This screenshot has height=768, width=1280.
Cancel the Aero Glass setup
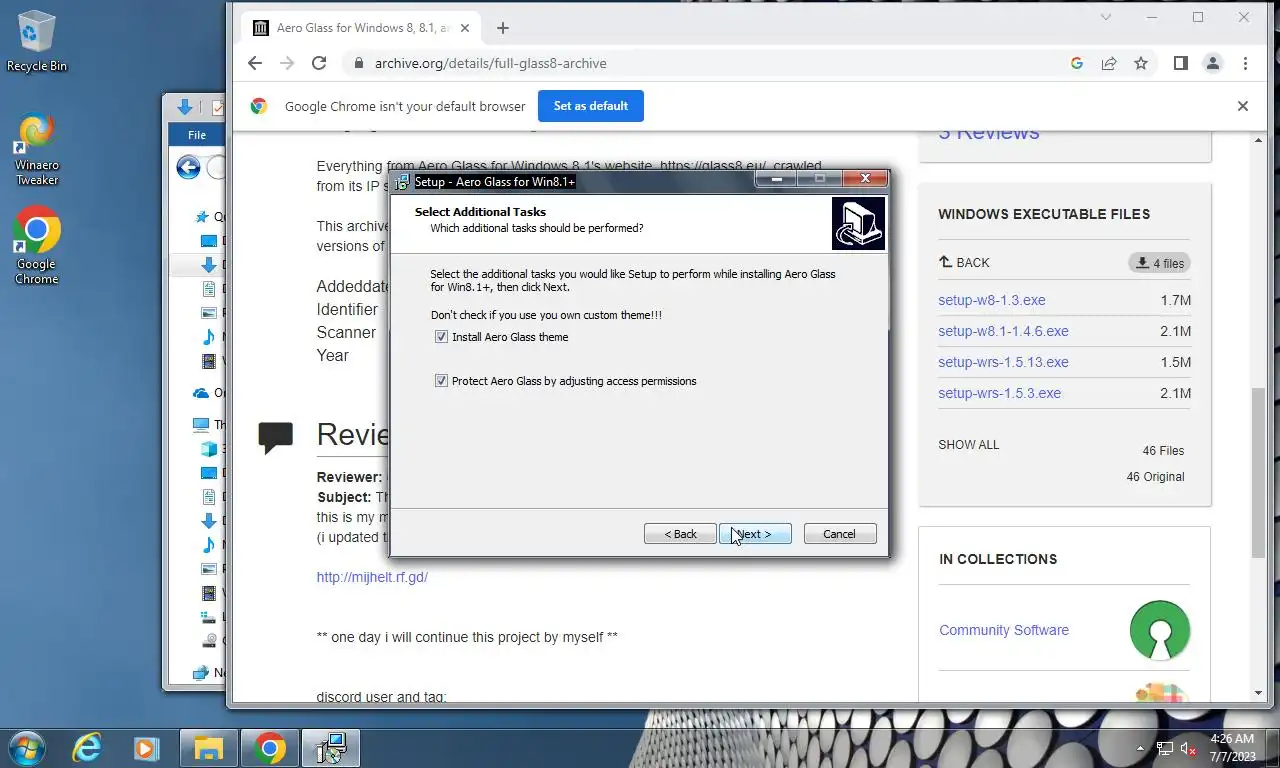coord(840,534)
